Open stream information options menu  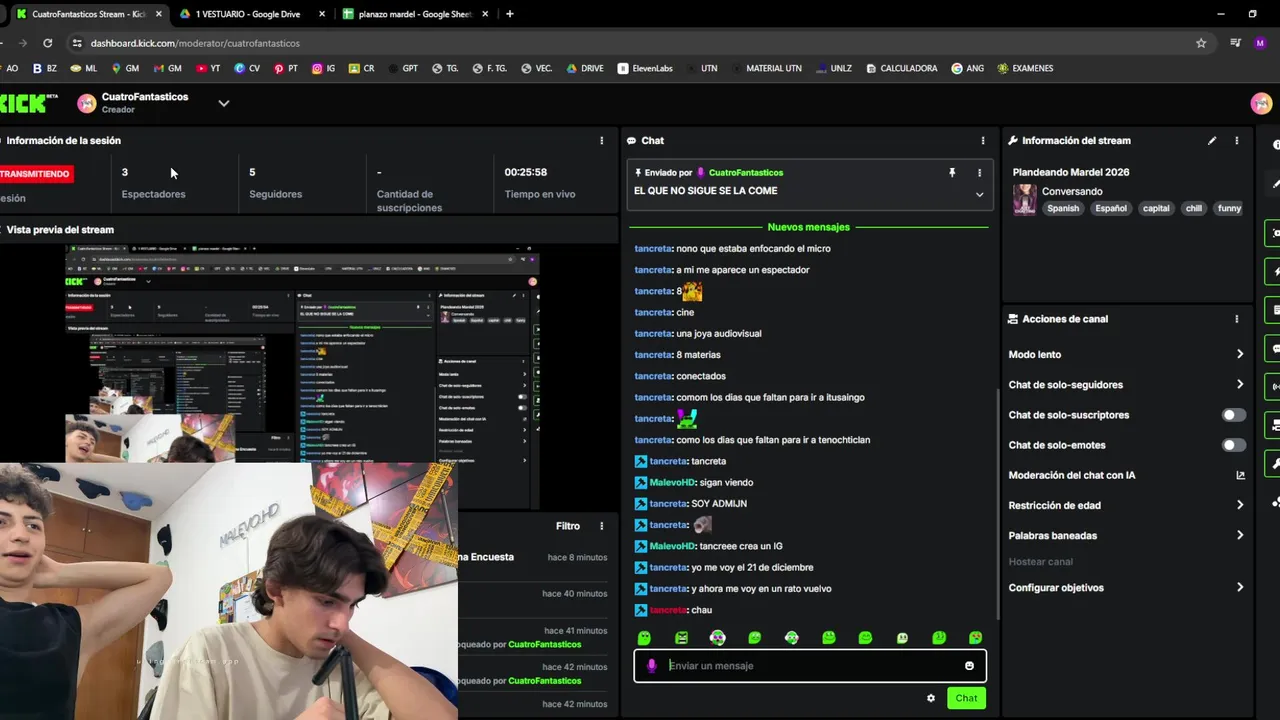coord(1236,141)
